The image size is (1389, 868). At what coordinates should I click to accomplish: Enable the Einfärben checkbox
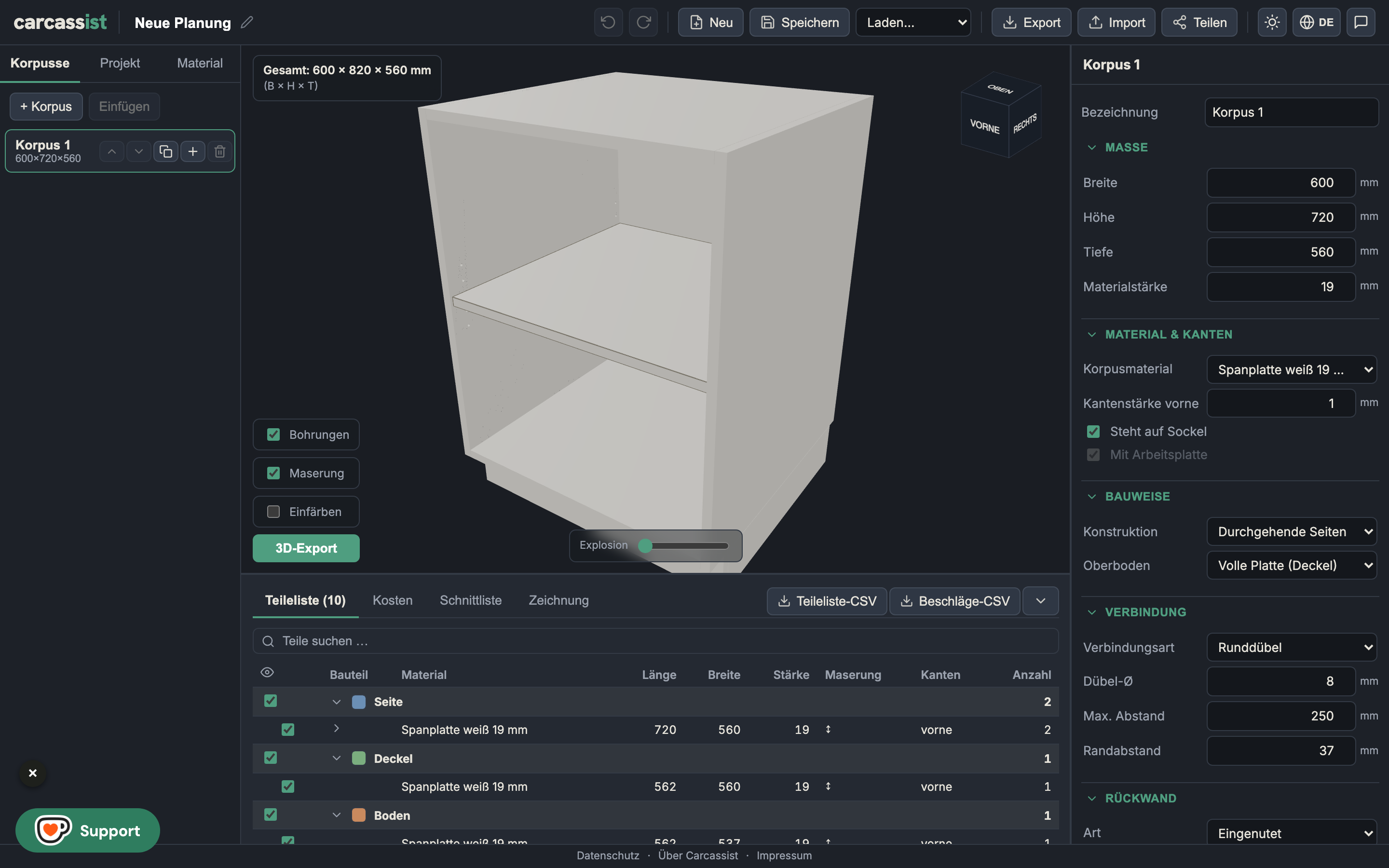pos(273,512)
